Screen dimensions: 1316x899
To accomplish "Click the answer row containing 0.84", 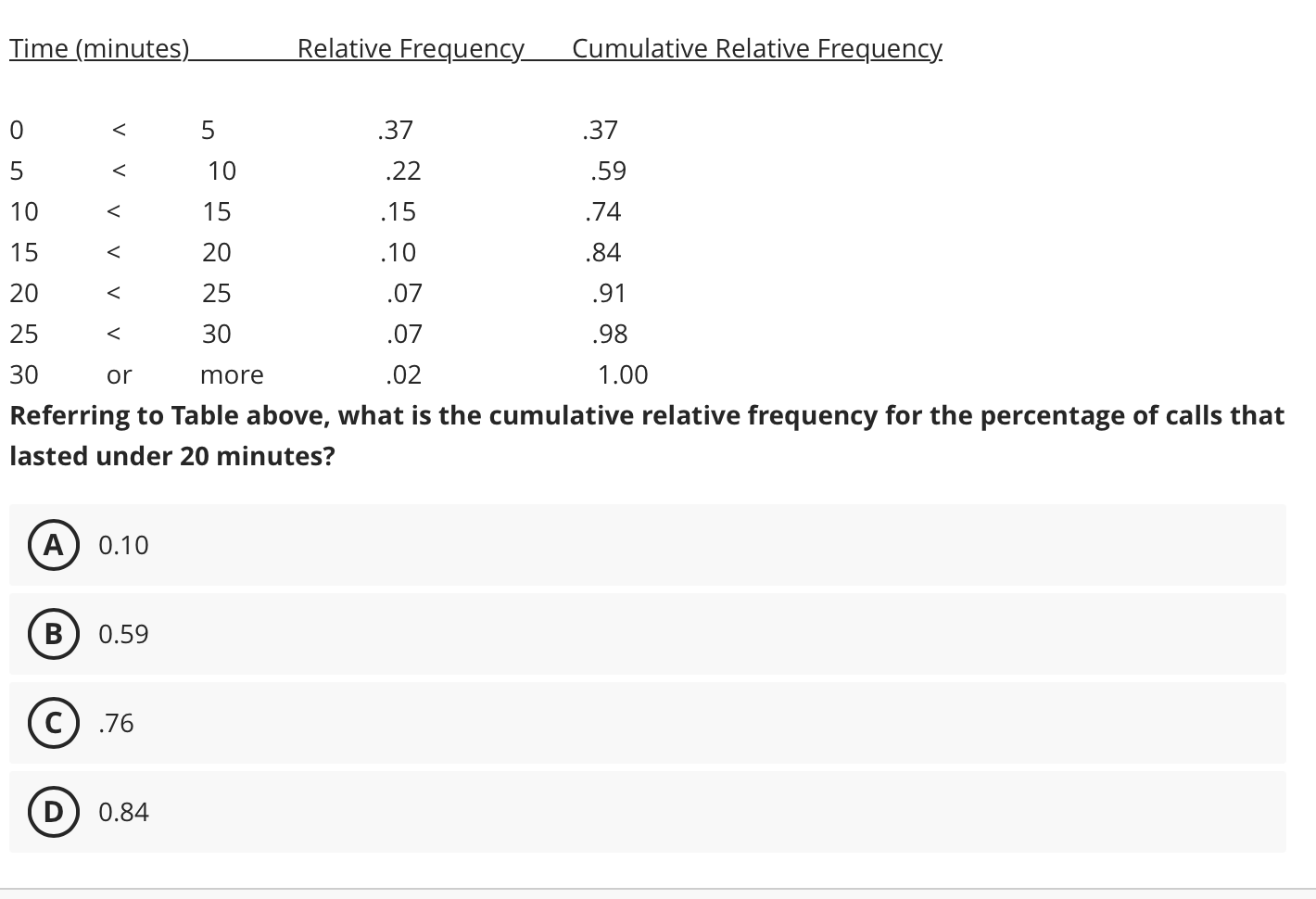I will coord(647,812).
